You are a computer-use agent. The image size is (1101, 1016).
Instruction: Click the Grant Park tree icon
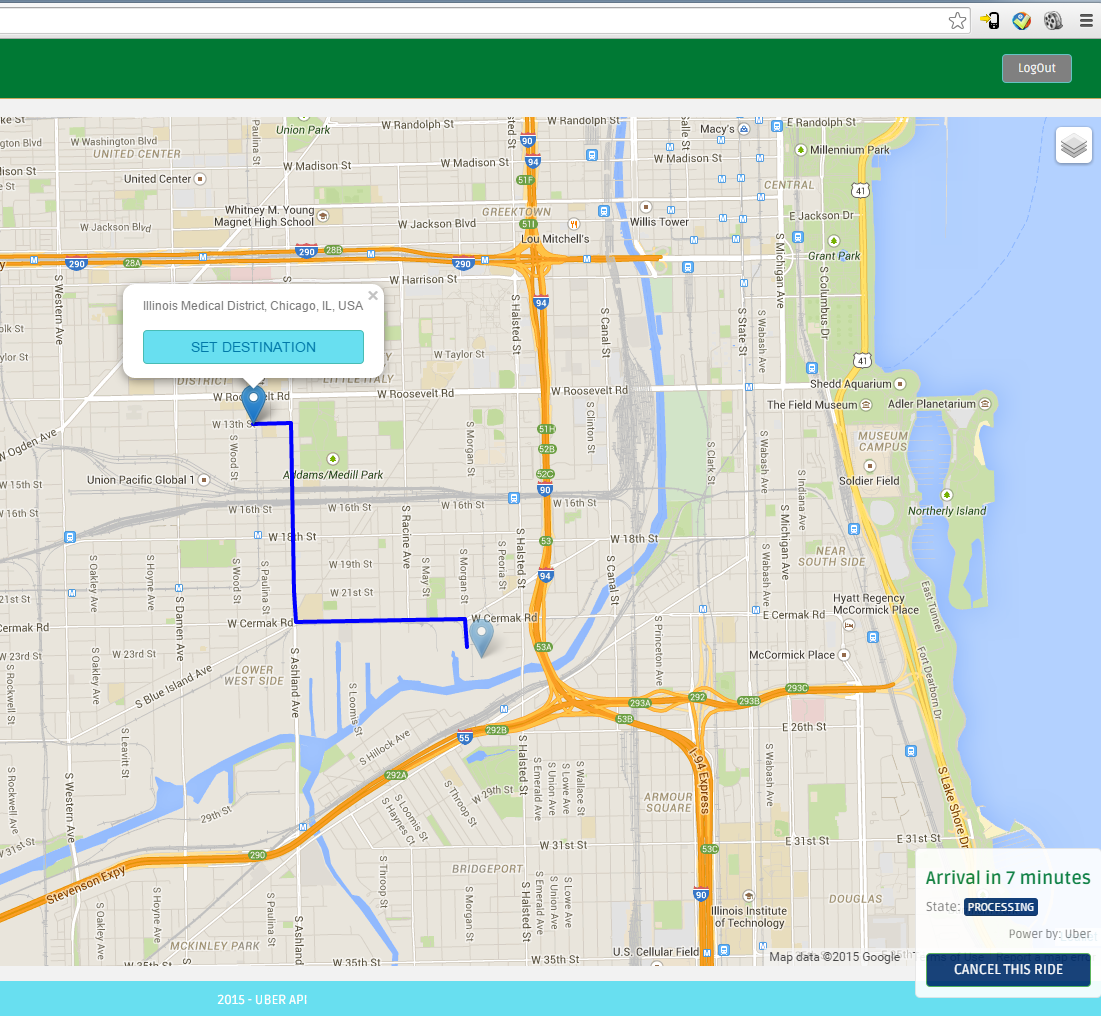tap(833, 241)
